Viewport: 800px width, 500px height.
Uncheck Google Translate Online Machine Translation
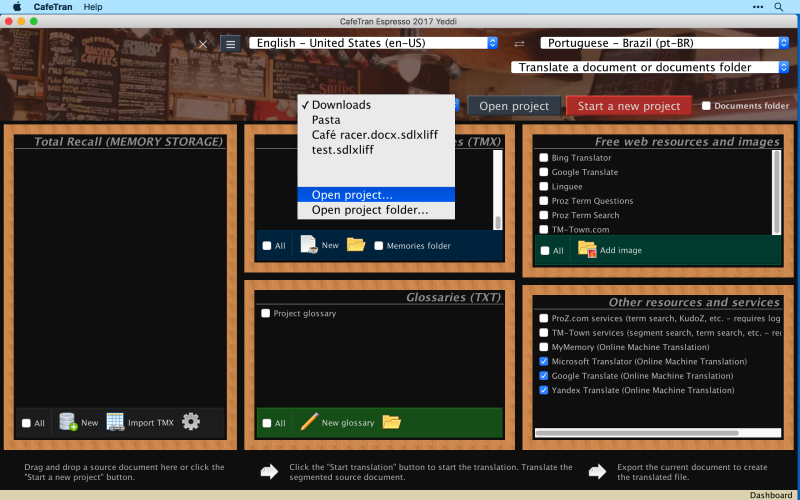coord(544,376)
